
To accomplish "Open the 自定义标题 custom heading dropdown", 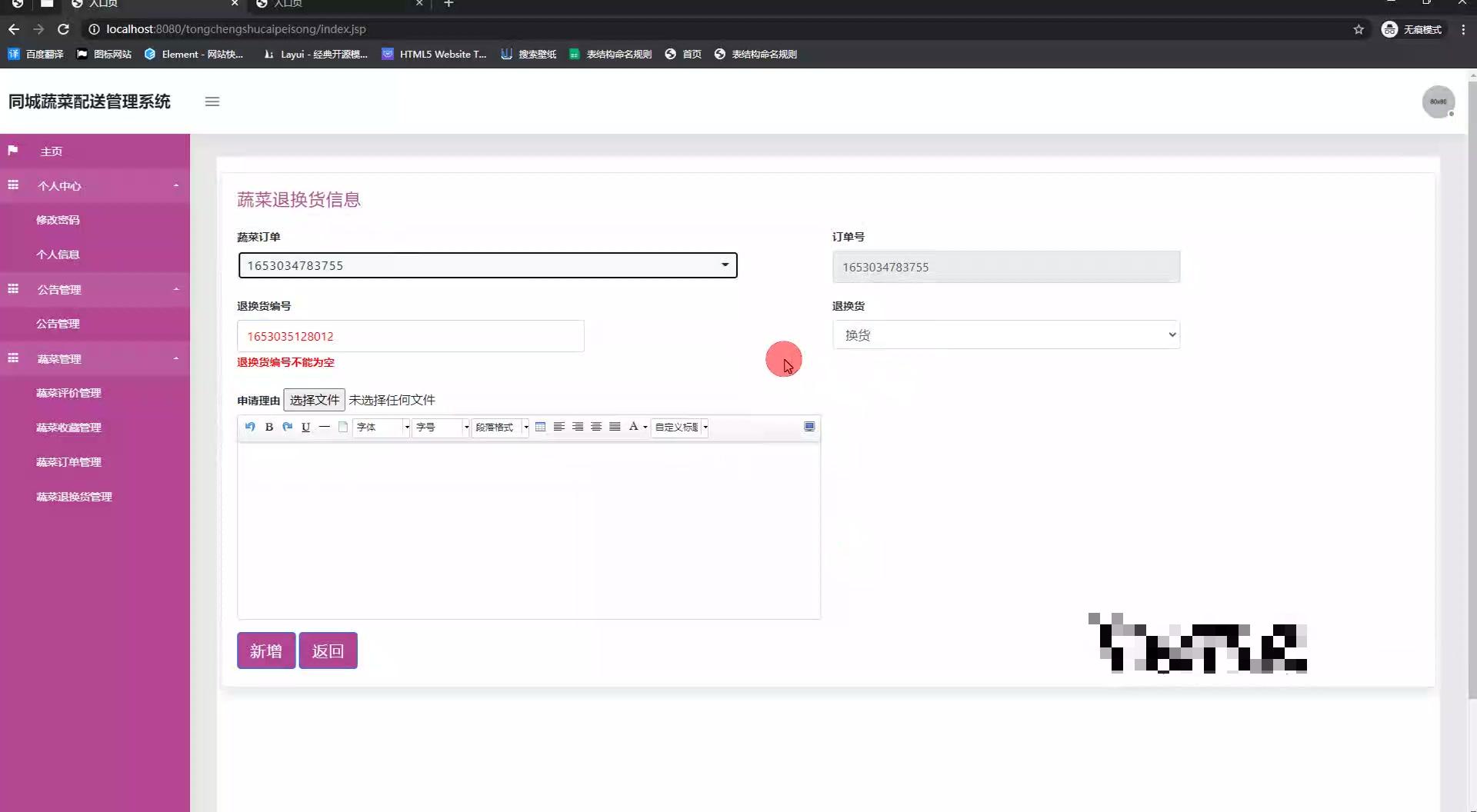I will pos(680,427).
